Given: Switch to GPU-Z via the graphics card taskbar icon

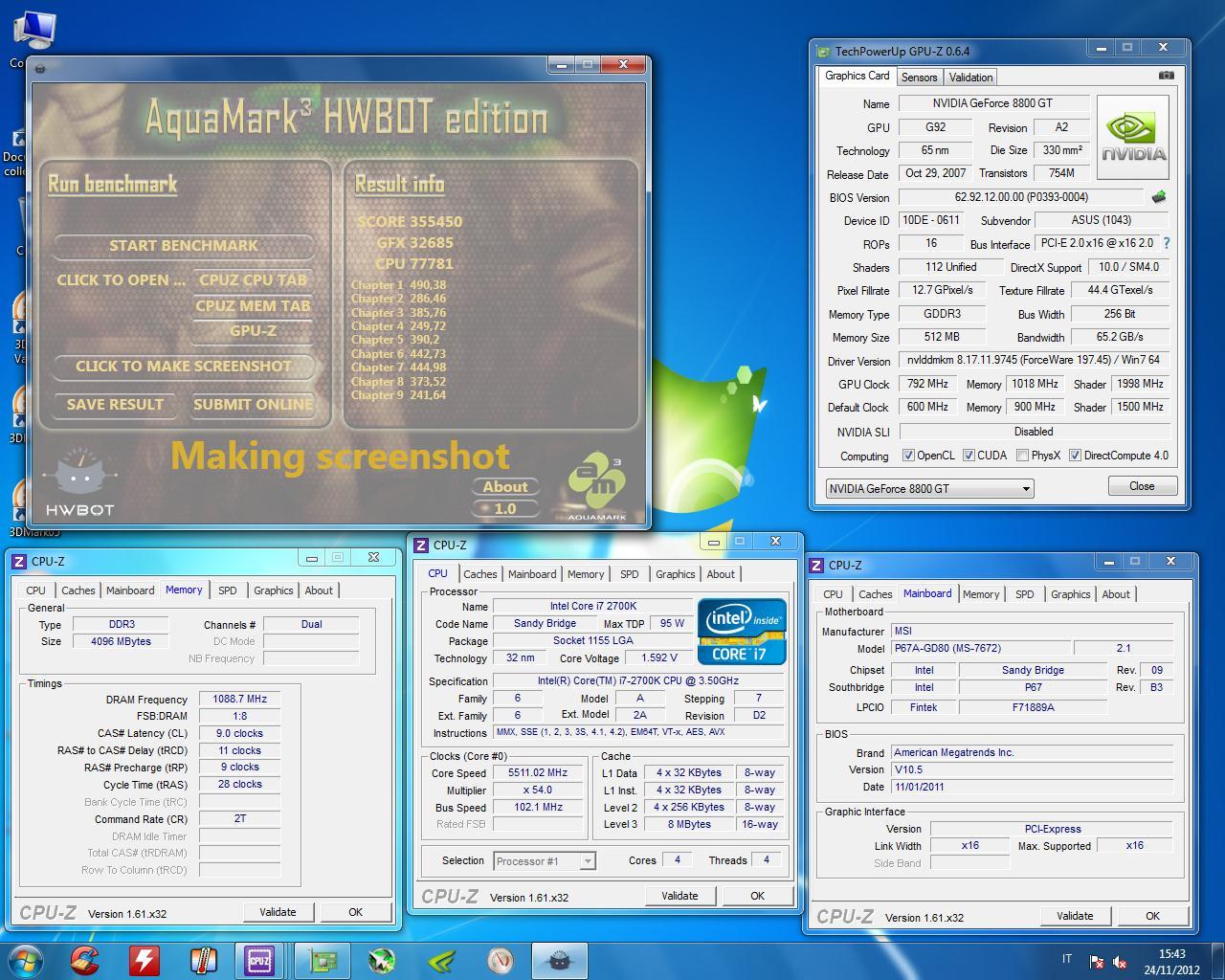Looking at the screenshot, I should pyautogui.click(x=323, y=960).
